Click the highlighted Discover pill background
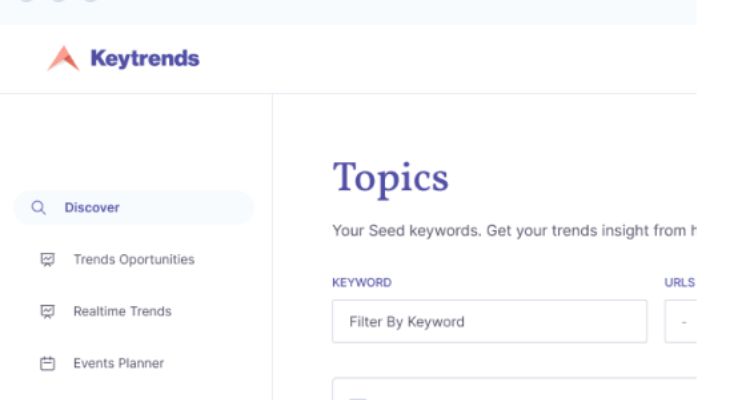The height and width of the screenshot is (400, 750). click(x=134, y=208)
